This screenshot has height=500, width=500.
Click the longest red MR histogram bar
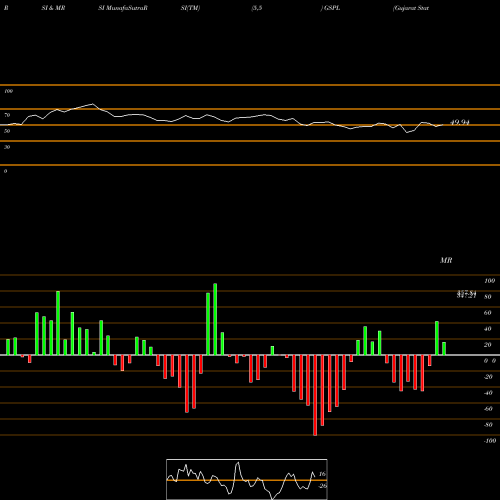pos(315,395)
